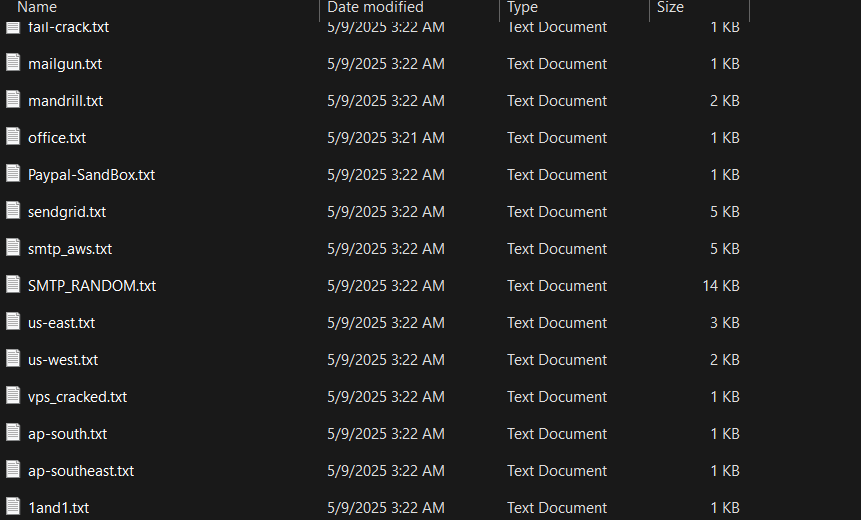Select the sendgrid.txt document icon
The image size is (861, 520).
[x=13, y=210]
